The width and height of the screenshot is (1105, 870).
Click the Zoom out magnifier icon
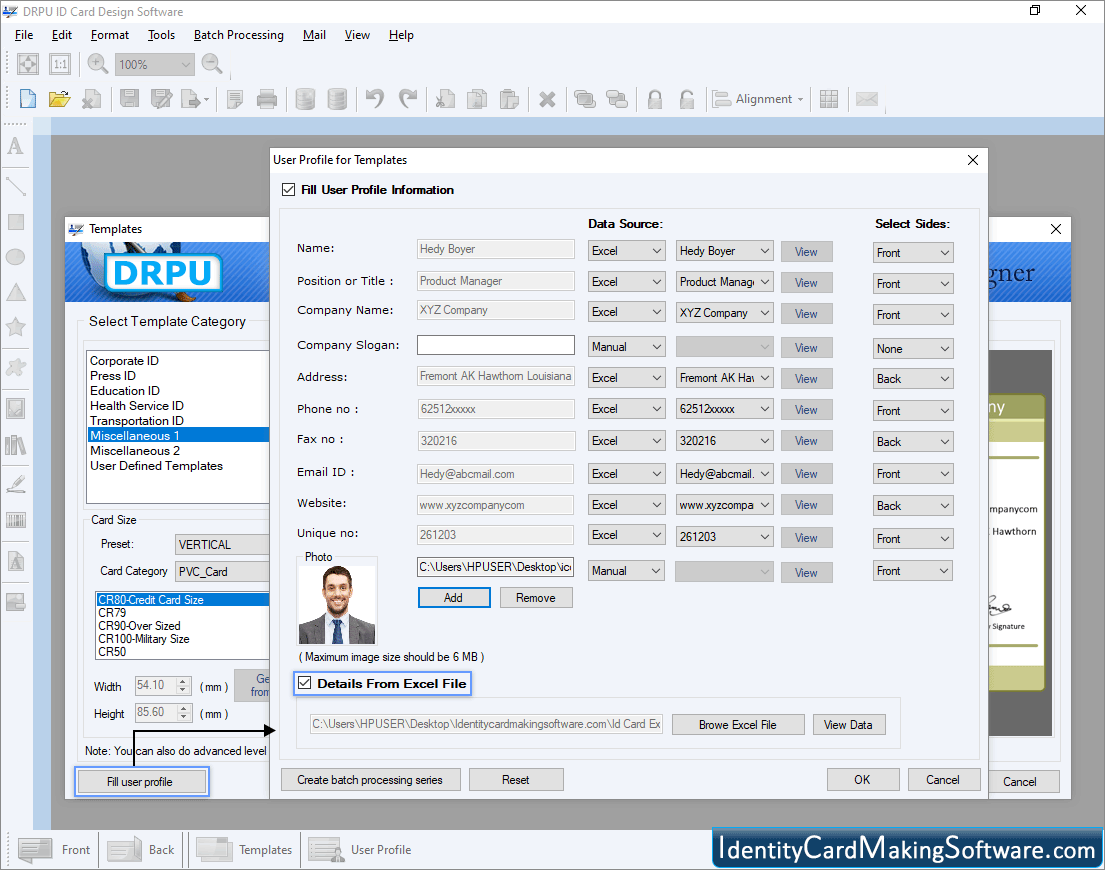211,64
